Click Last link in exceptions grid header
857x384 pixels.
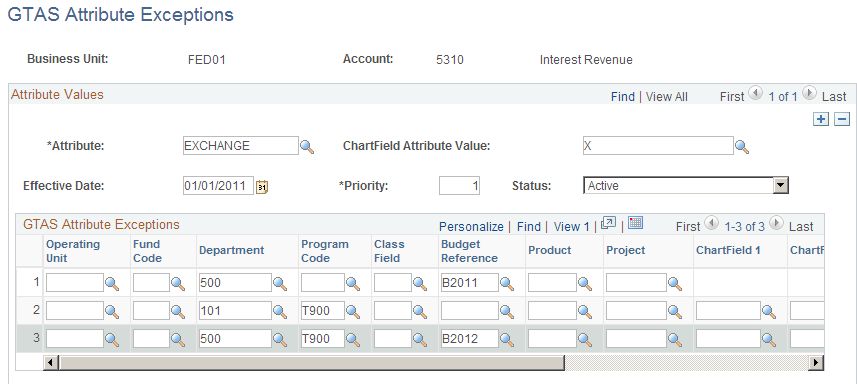click(801, 226)
